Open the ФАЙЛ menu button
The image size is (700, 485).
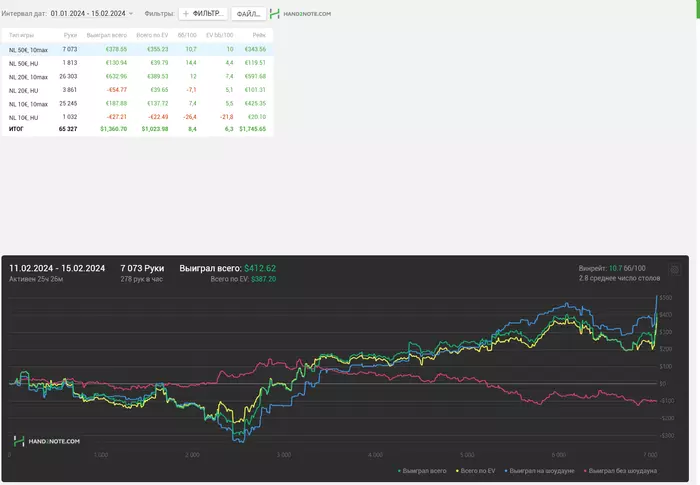pos(248,14)
